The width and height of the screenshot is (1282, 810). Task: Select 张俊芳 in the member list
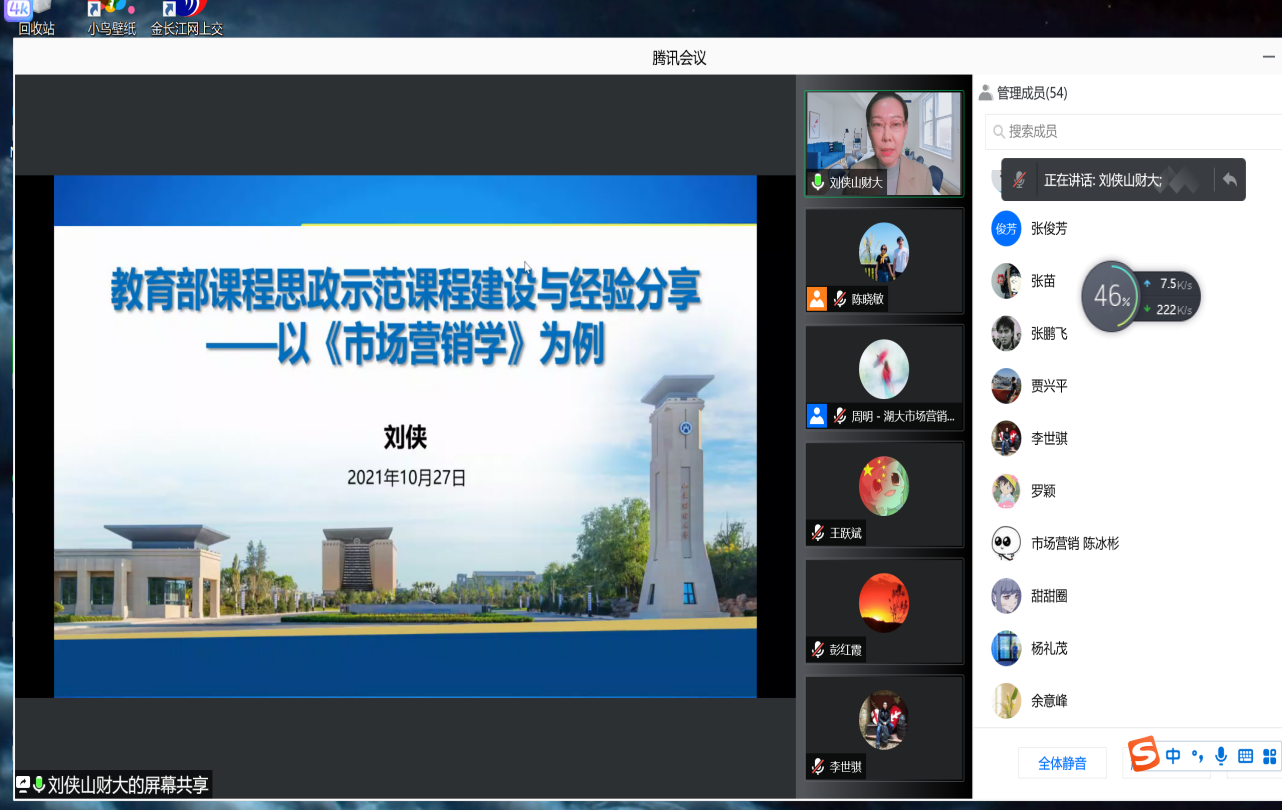coord(1049,228)
